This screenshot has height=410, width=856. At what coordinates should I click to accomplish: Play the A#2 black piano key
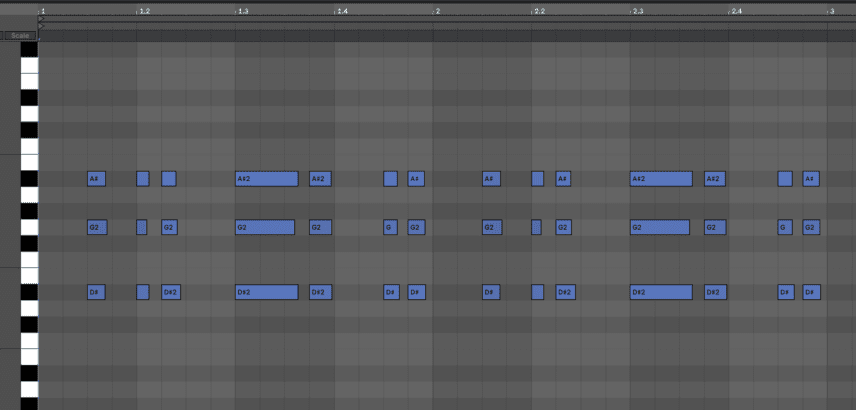coord(29,179)
